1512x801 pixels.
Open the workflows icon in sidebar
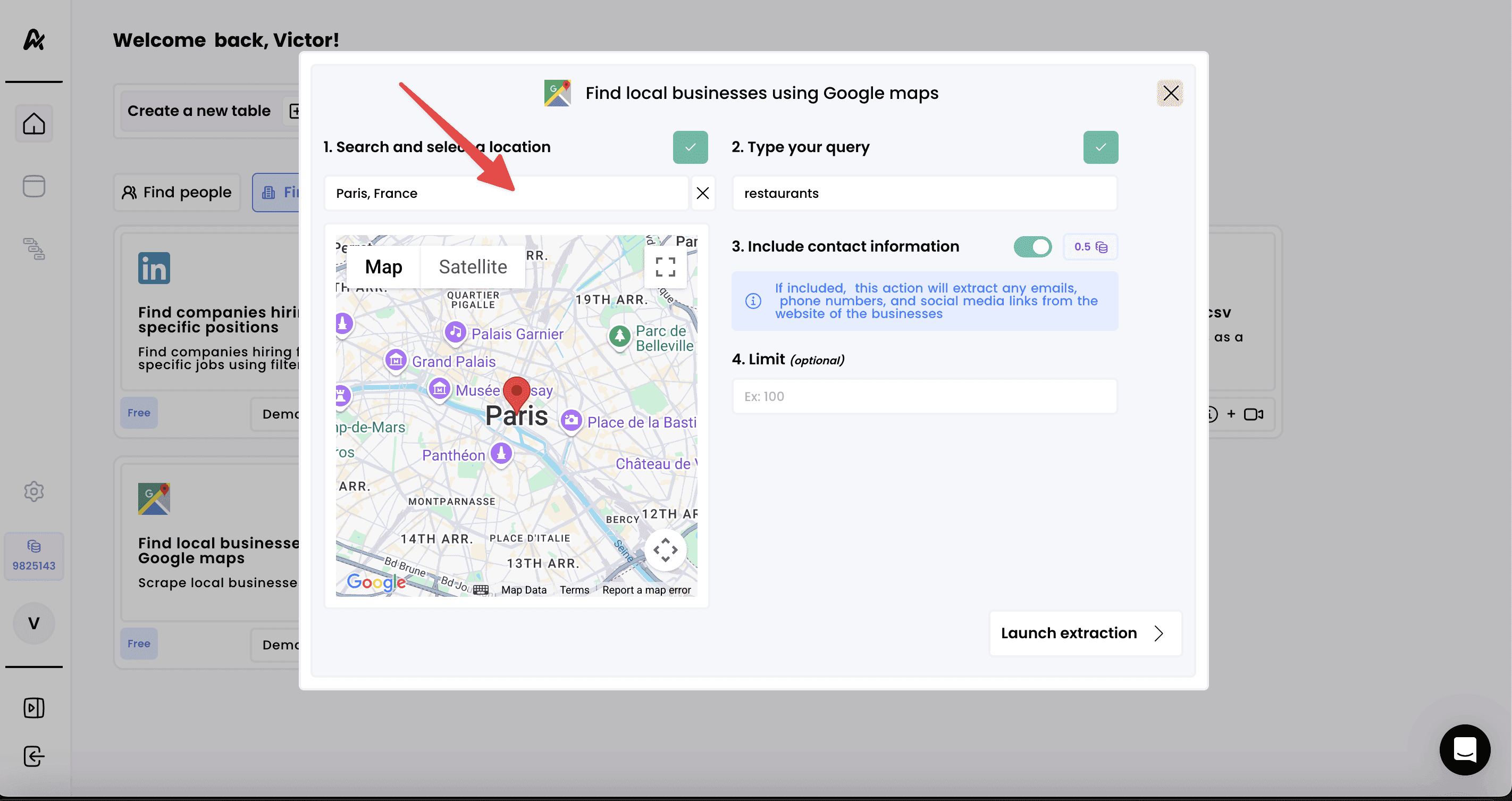coord(34,249)
